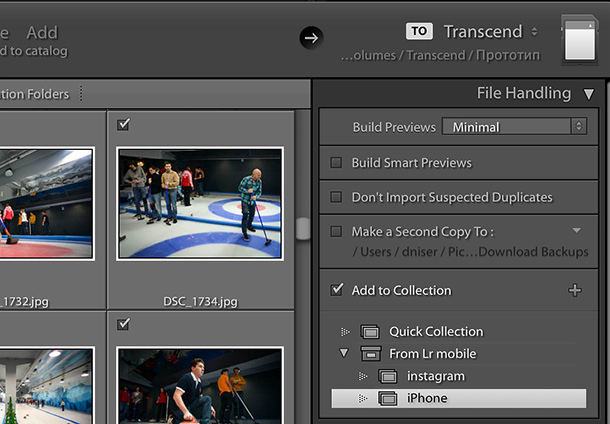Select the instagram collection
Screen dimensions: 610x424
(436, 376)
